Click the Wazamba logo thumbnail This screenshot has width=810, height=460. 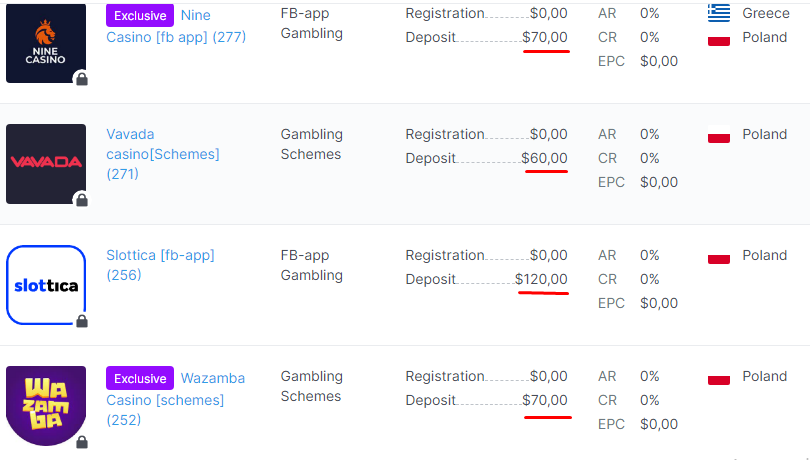tap(46, 406)
